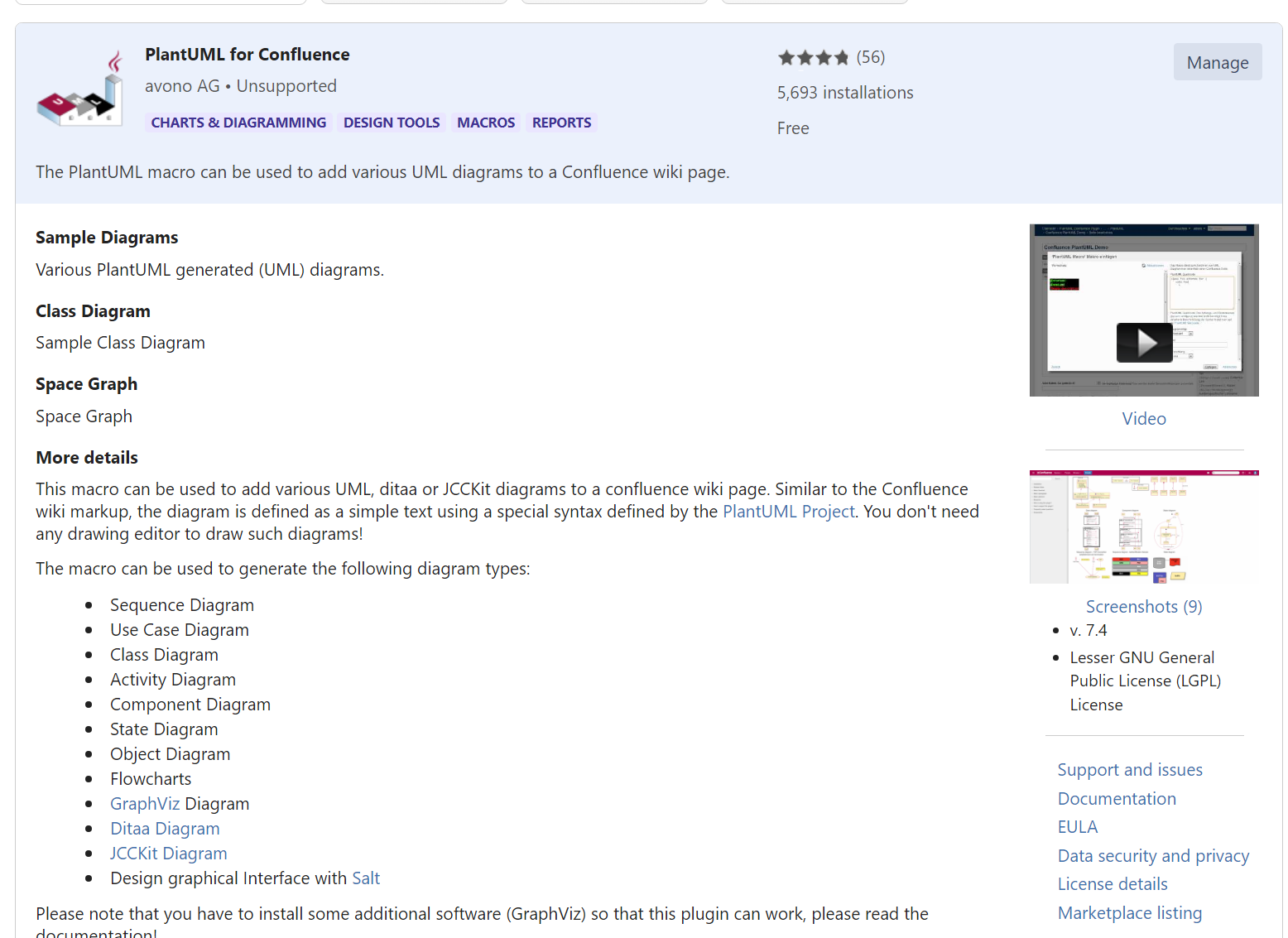This screenshot has height=938, width=1288.
Task: Open the Video link
Action: [1144, 419]
